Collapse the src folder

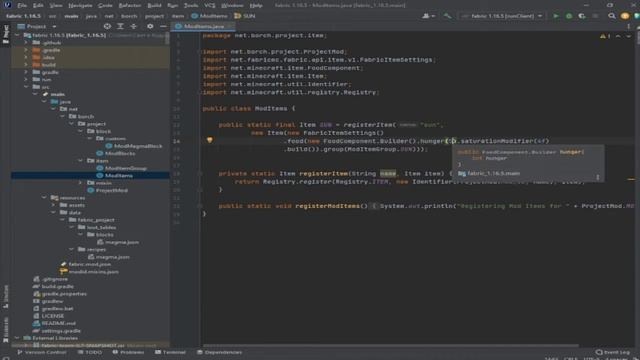pyautogui.click(x=26, y=87)
